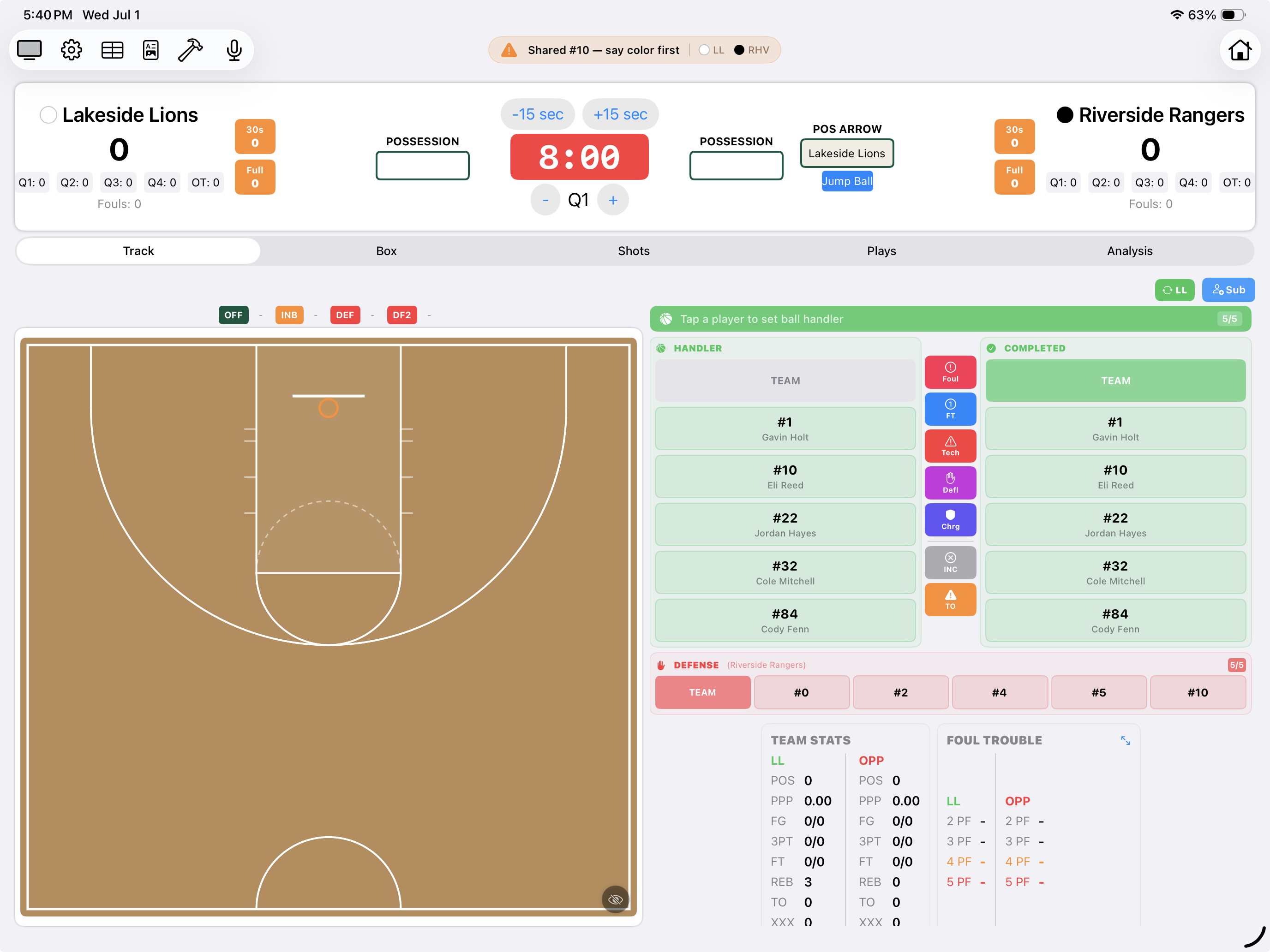Set #84 Cody Fenn as handler

pyautogui.click(x=785, y=620)
